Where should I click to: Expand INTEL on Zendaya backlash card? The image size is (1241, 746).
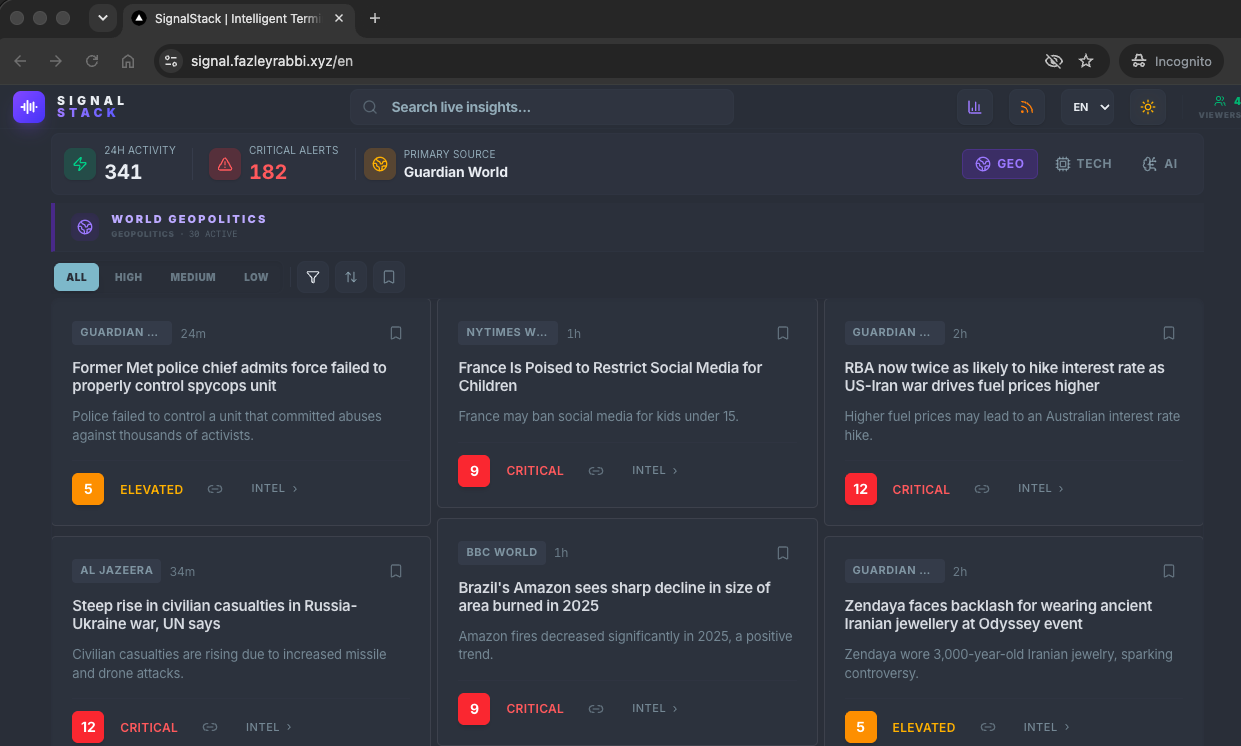tap(1047, 727)
